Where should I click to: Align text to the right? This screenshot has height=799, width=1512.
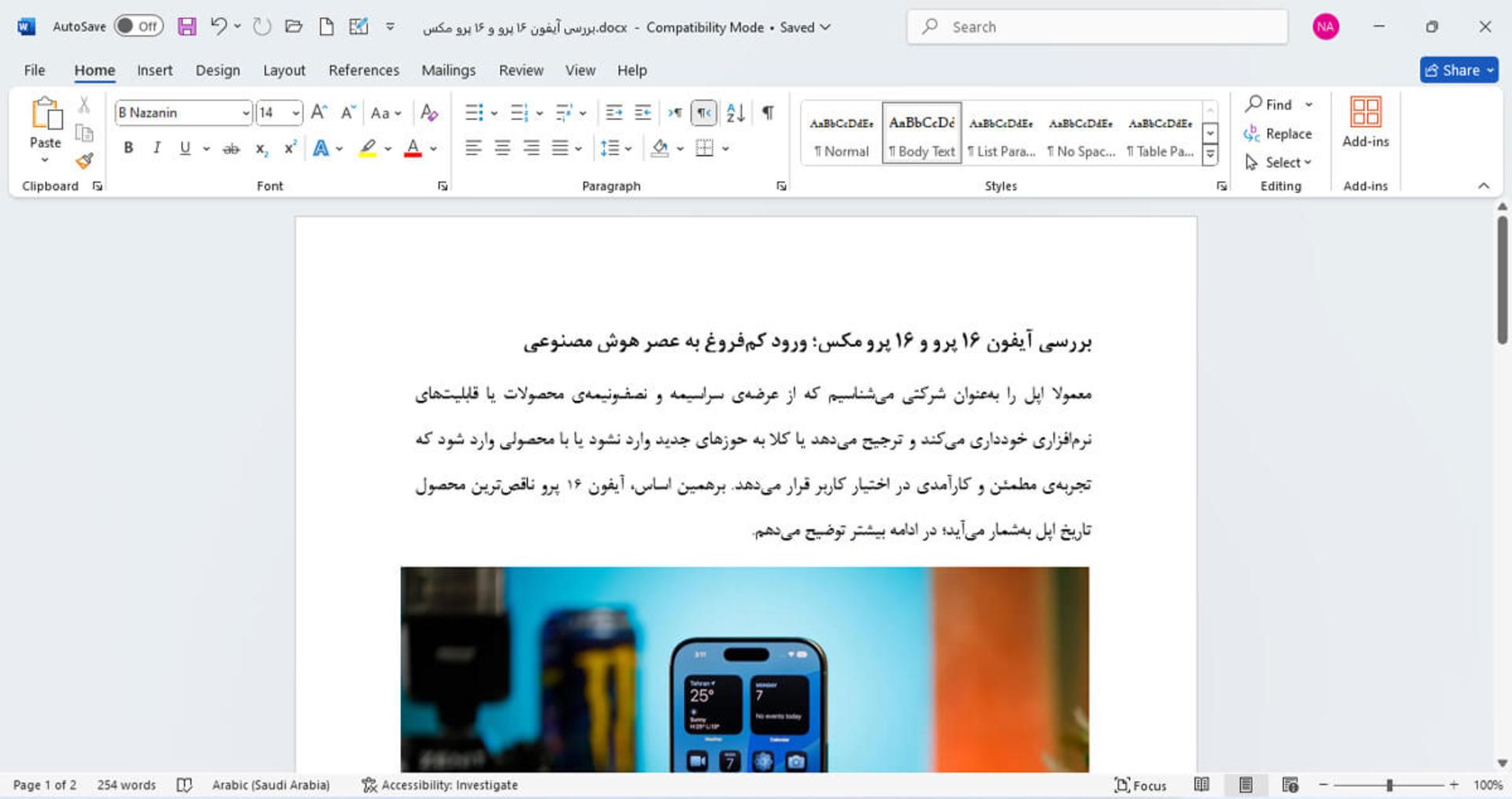tap(532, 148)
